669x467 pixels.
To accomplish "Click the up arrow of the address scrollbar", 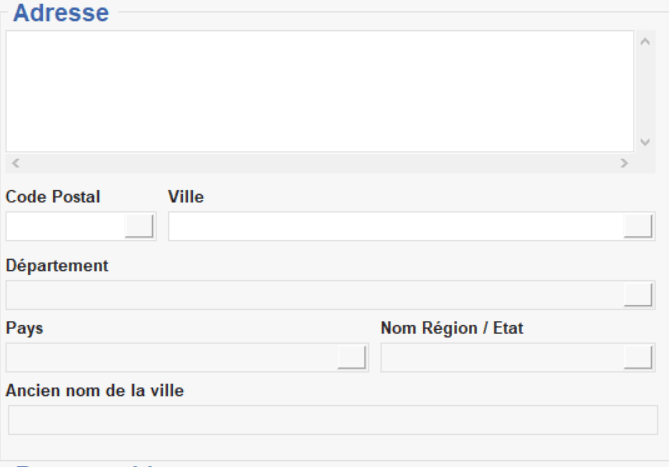I will (644, 43).
